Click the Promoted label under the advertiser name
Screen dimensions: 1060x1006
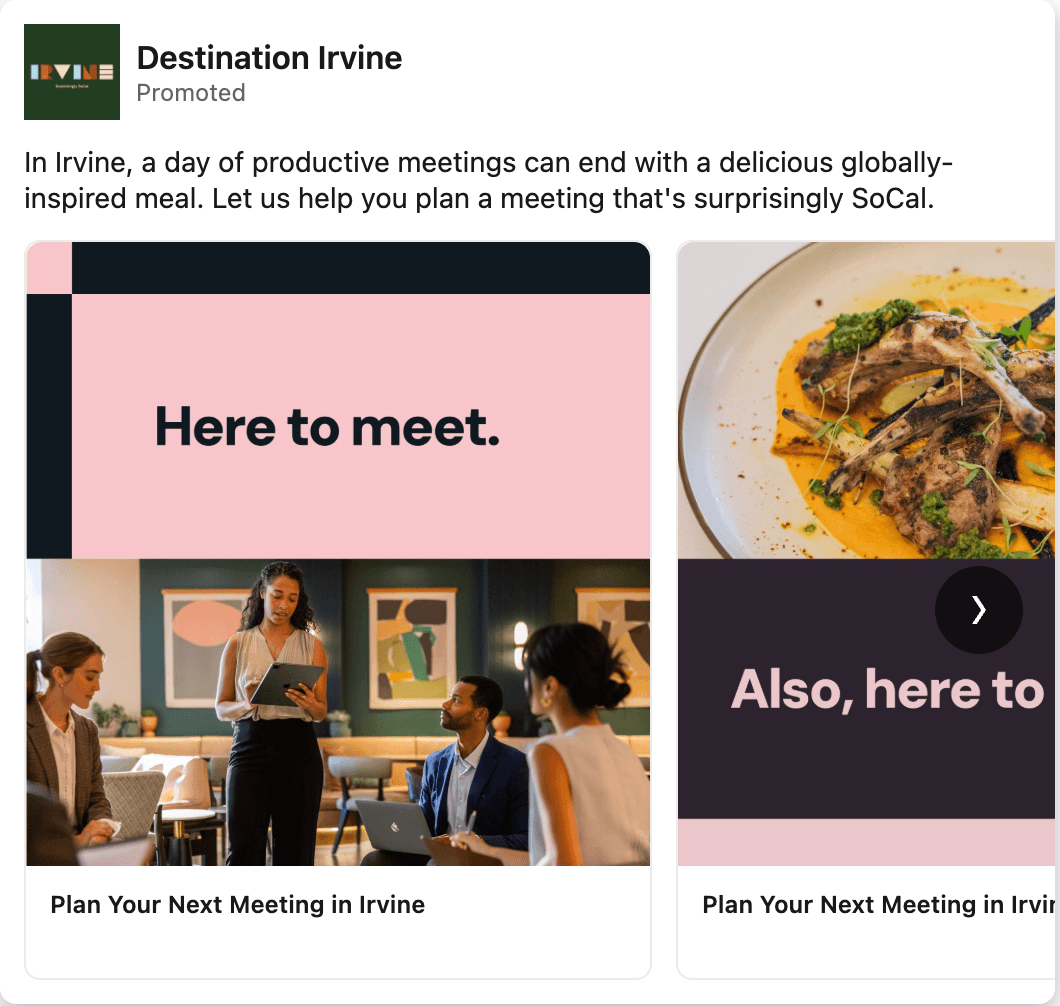190,93
